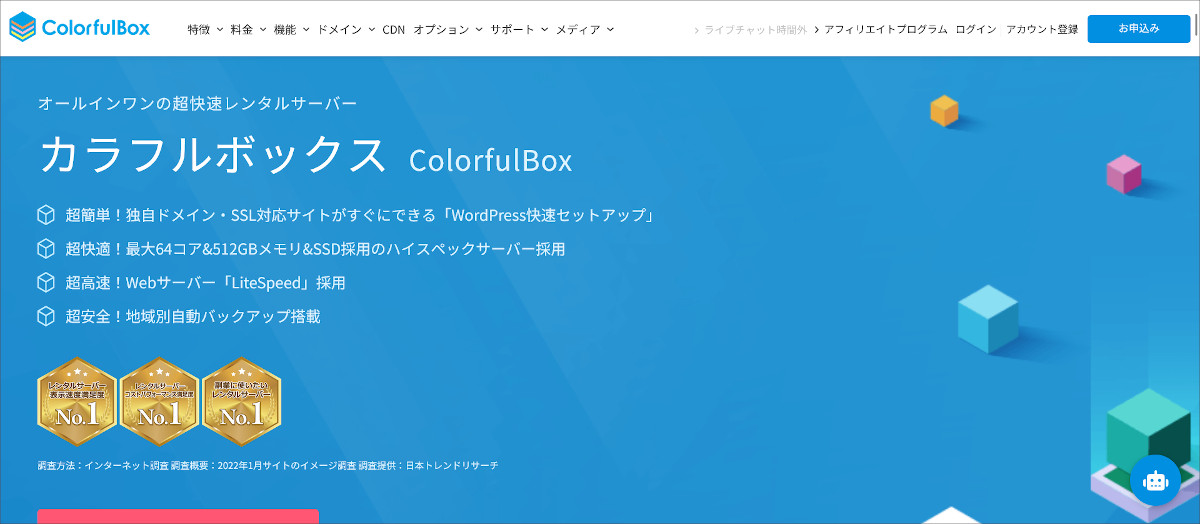Image resolution: width=1200 pixels, height=524 pixels.
Task: Click the cube icon beside WordPress快速セットアップ
Action: (46, 215)
